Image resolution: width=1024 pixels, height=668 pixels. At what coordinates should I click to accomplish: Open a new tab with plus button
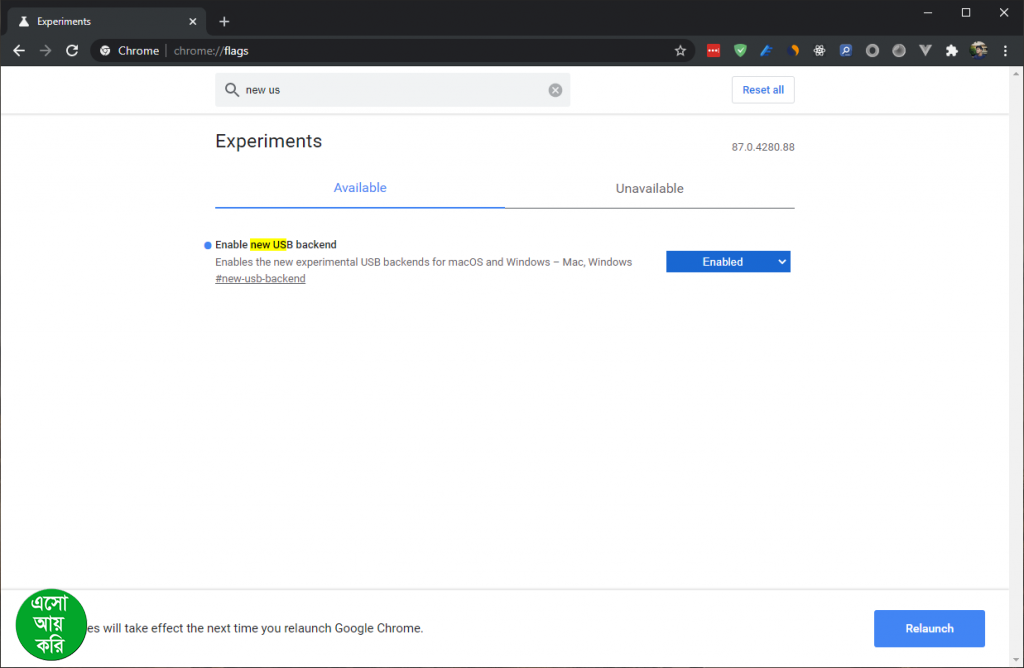click(x=224, y=21)
